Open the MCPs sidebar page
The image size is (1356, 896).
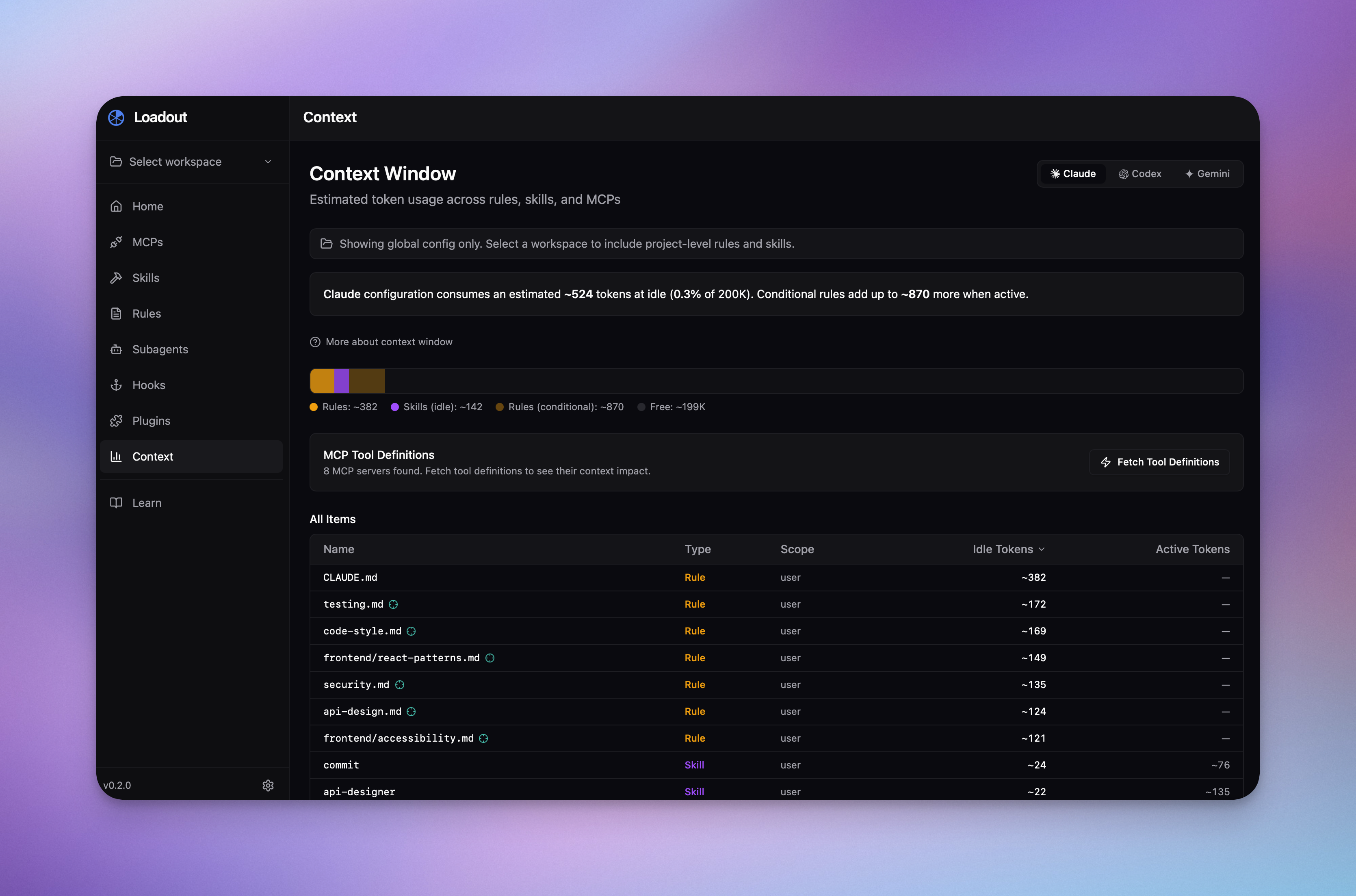(147, 242)
